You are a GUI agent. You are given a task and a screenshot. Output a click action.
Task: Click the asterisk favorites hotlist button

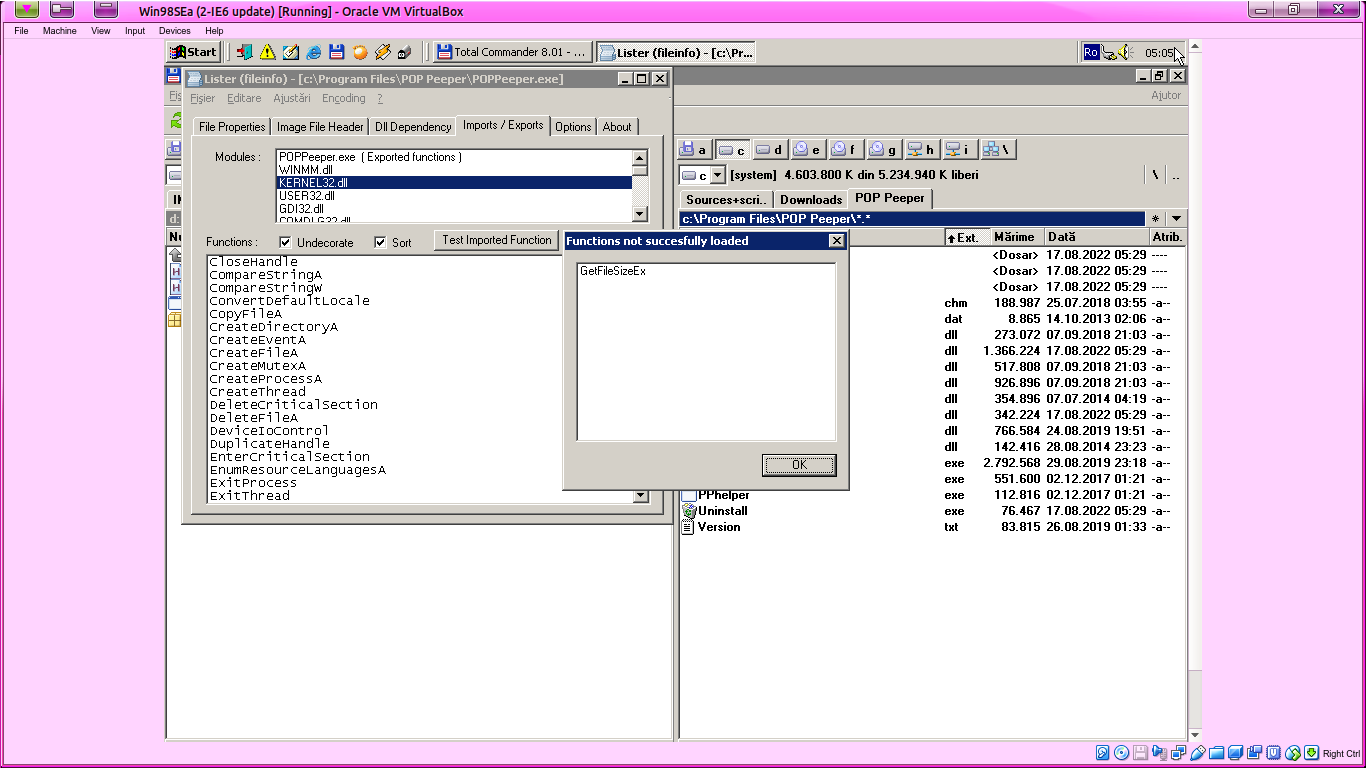tap(1156, 219)
